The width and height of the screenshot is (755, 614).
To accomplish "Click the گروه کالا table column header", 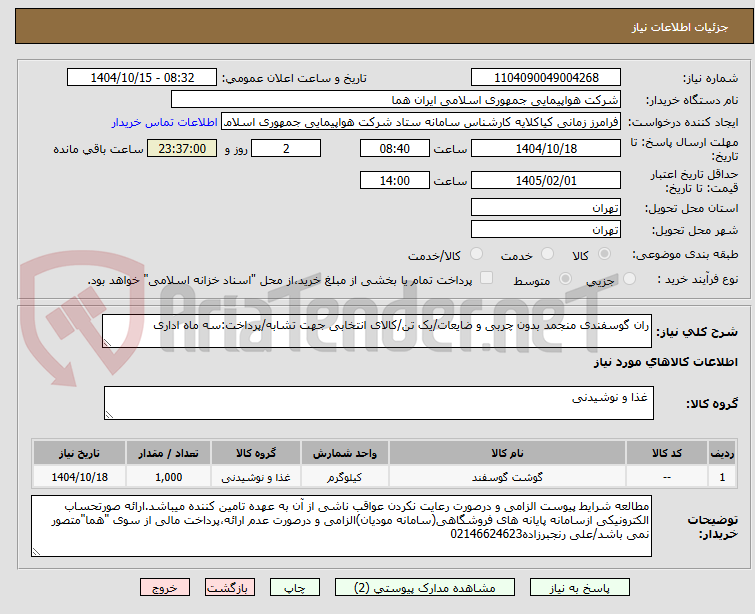I will [x=256, y=453].
